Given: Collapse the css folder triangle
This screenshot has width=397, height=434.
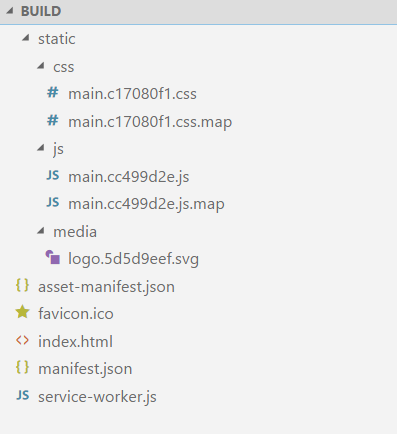Looking at the screenshot, I should tap(40, 66).
